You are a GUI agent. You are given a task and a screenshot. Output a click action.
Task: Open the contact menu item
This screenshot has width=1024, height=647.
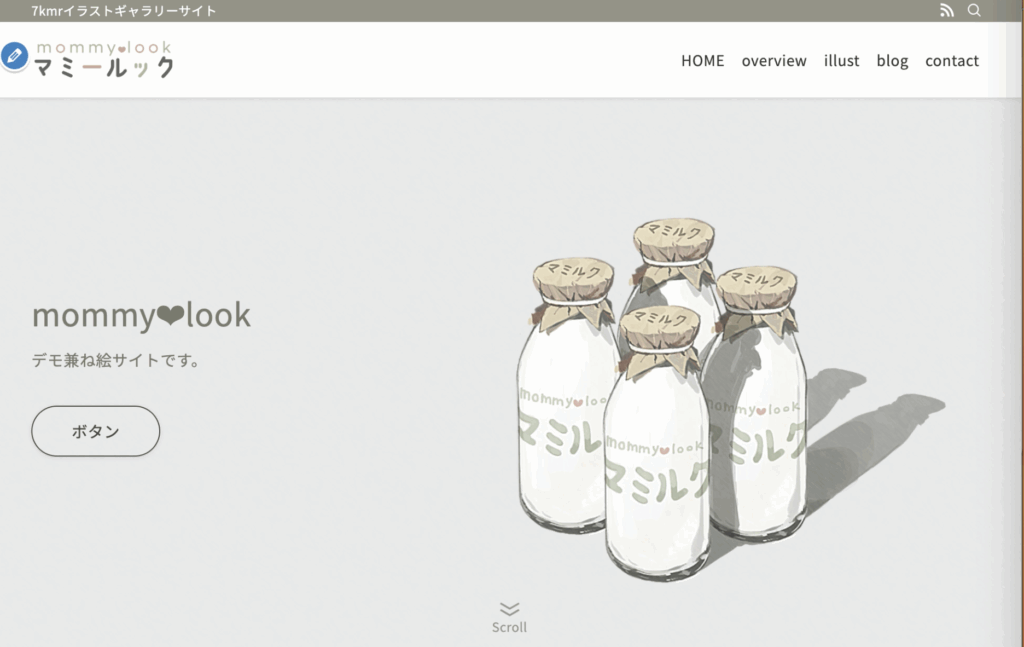952,61
